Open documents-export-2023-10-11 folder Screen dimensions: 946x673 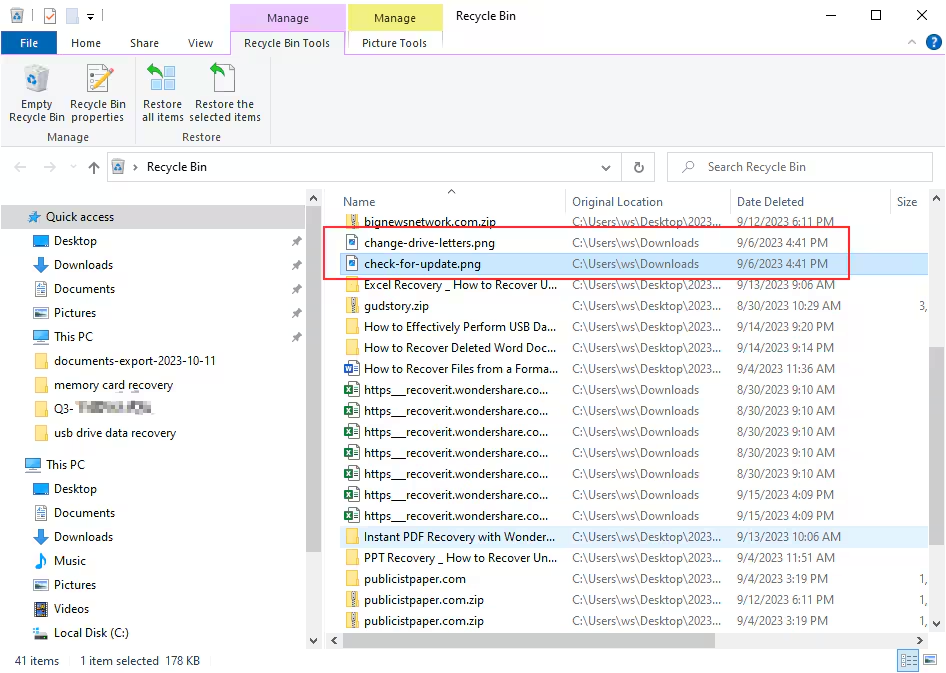point(134,361)
